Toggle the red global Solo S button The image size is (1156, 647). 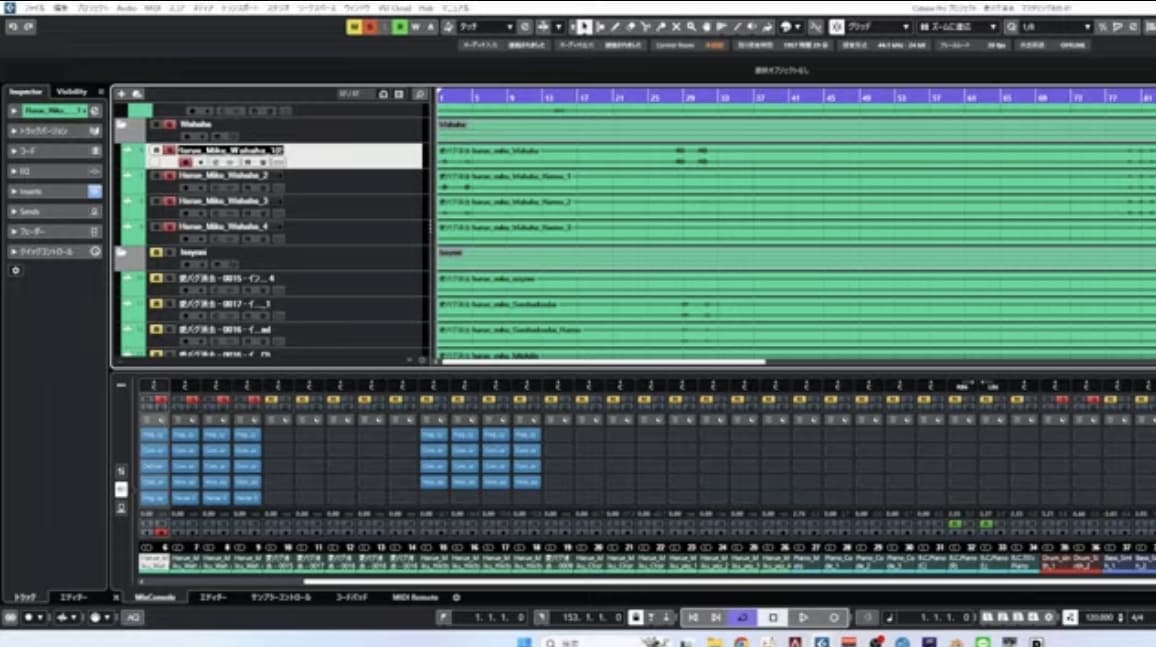click(x=370, y=27)
